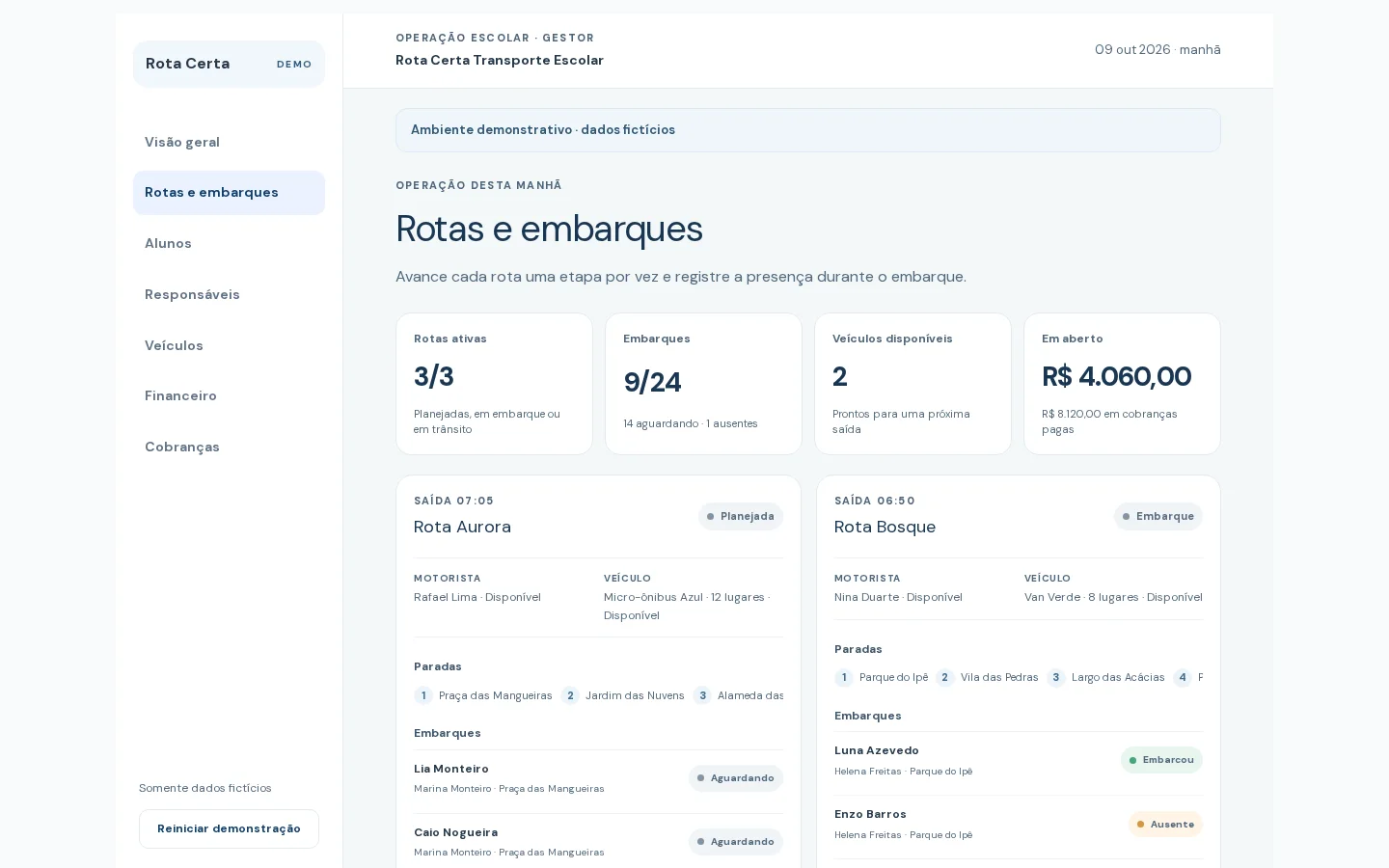
Task: Select the Vila das Pedras stop
Action: [x=987, y=677]
